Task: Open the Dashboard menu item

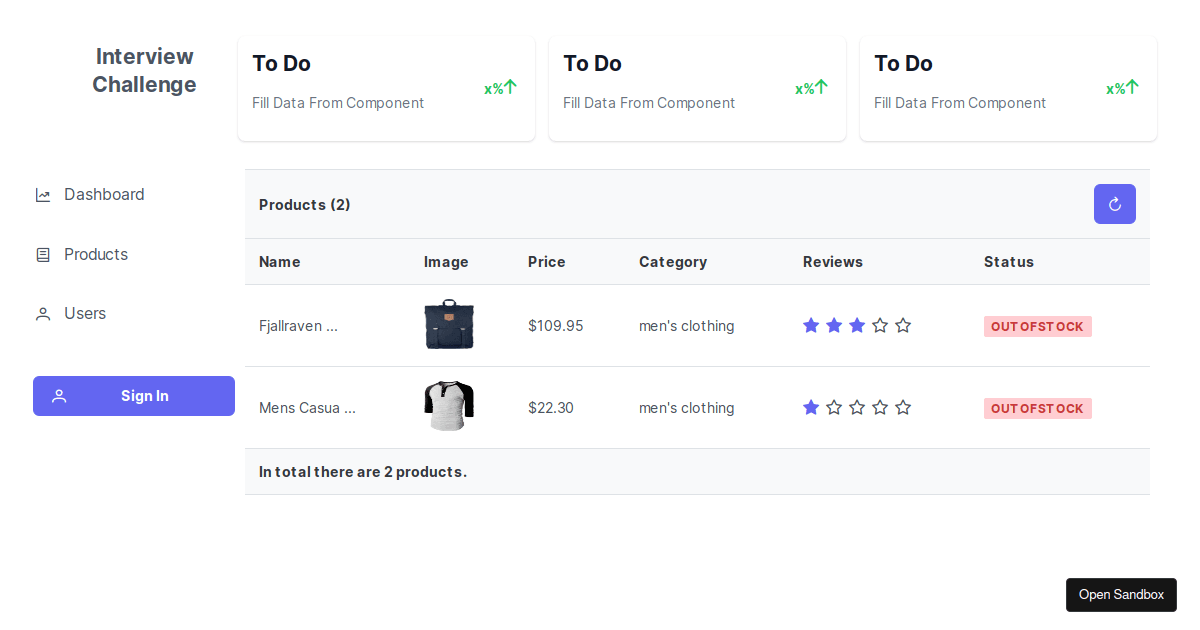Action: (104, 195)
